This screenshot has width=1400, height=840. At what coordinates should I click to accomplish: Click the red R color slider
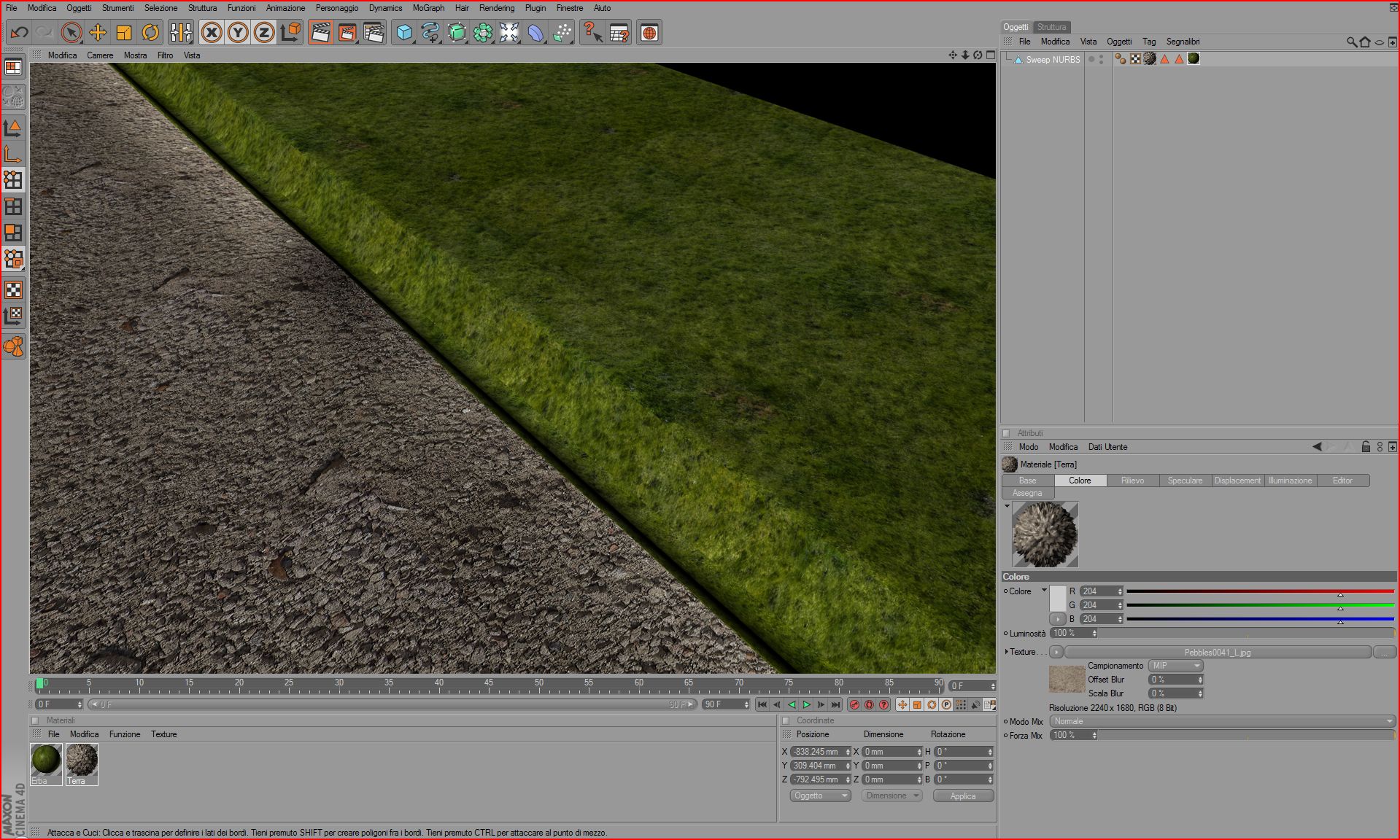tap(1261, 591)
